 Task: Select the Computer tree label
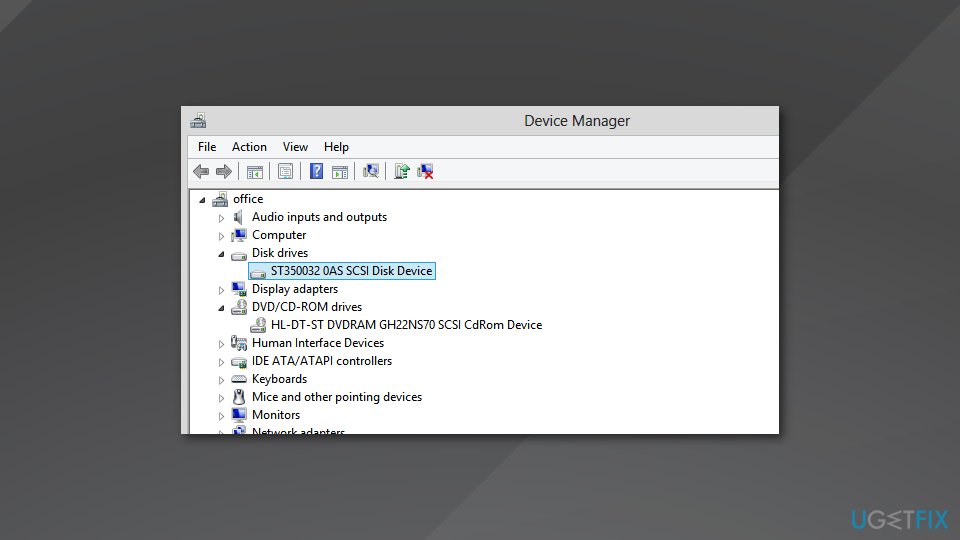pyautogui.click(x=279, y=235)
